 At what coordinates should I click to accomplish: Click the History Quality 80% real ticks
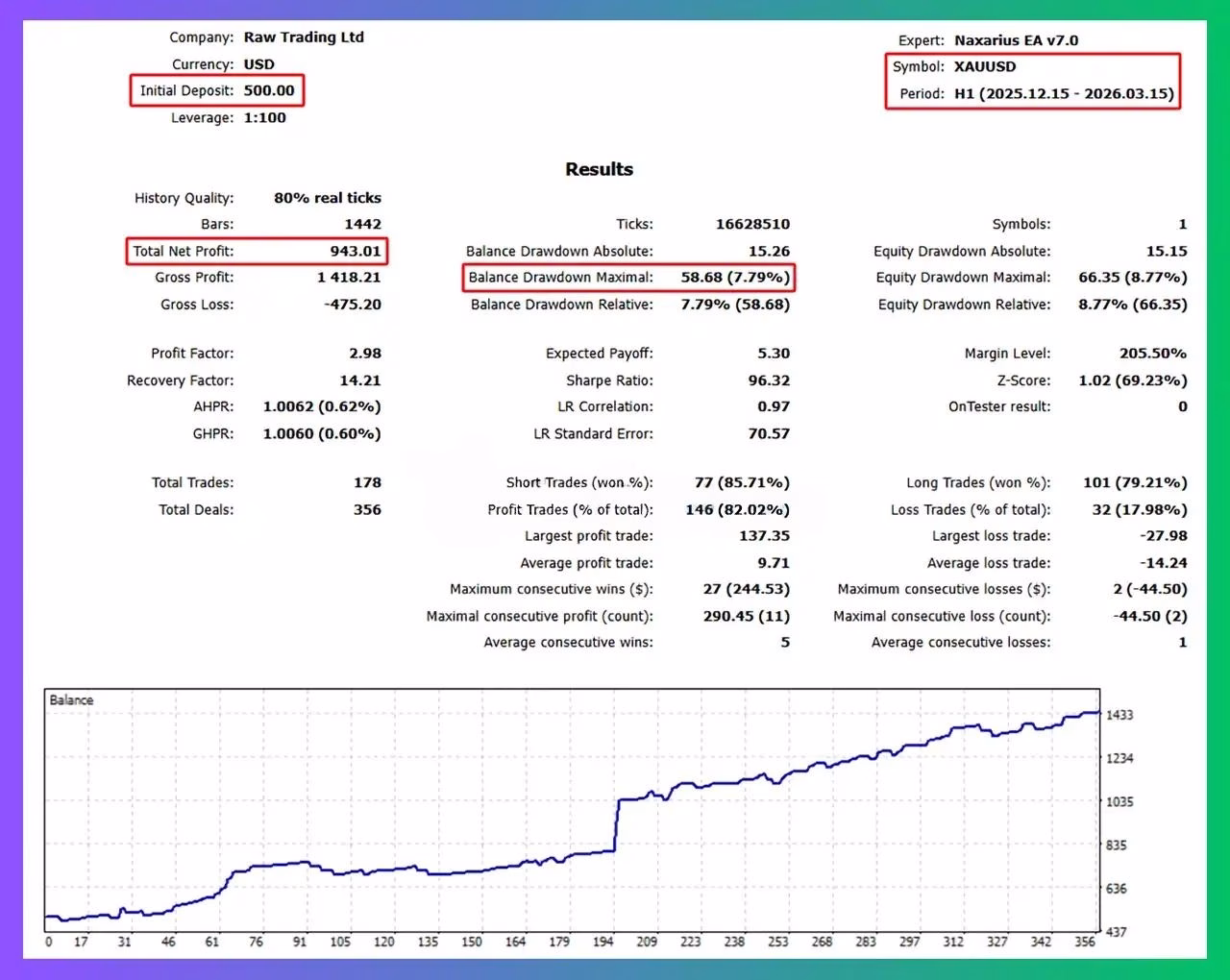click(x=328, y=198)
